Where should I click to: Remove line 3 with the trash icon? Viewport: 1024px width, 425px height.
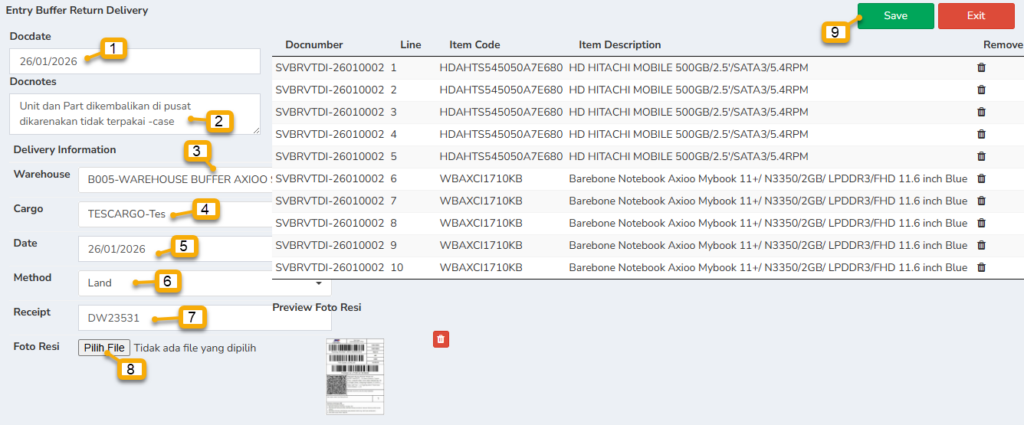[981, 111]
